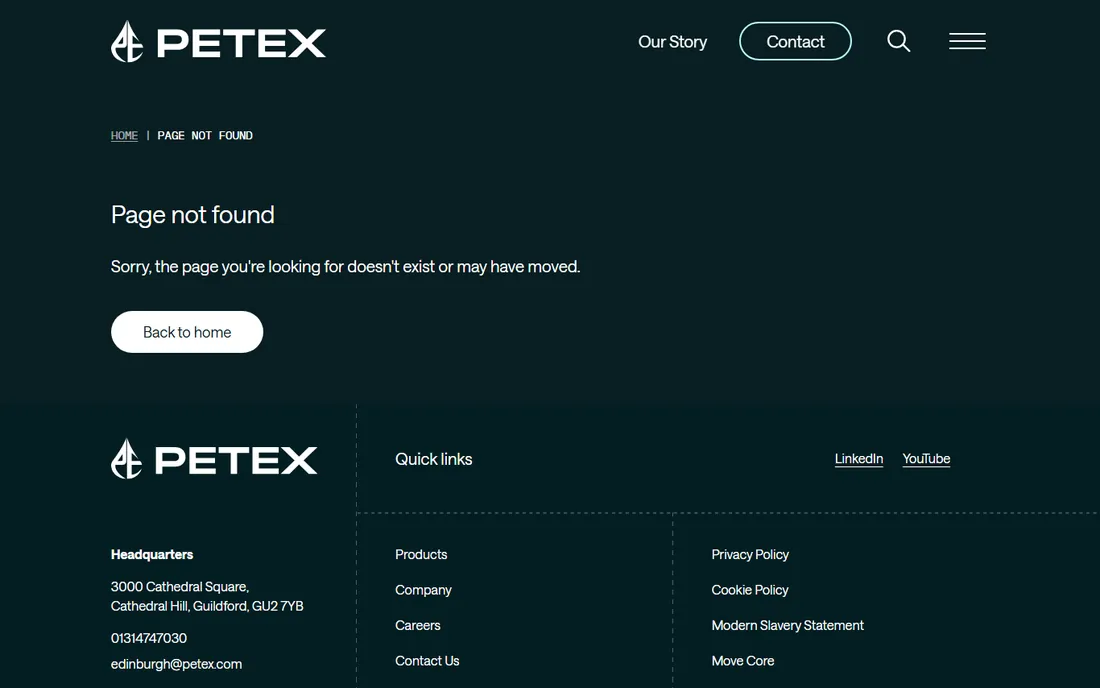Screen dimensions: 1100x688
Task: Open the Move Core link
Action: coord(742,661)
